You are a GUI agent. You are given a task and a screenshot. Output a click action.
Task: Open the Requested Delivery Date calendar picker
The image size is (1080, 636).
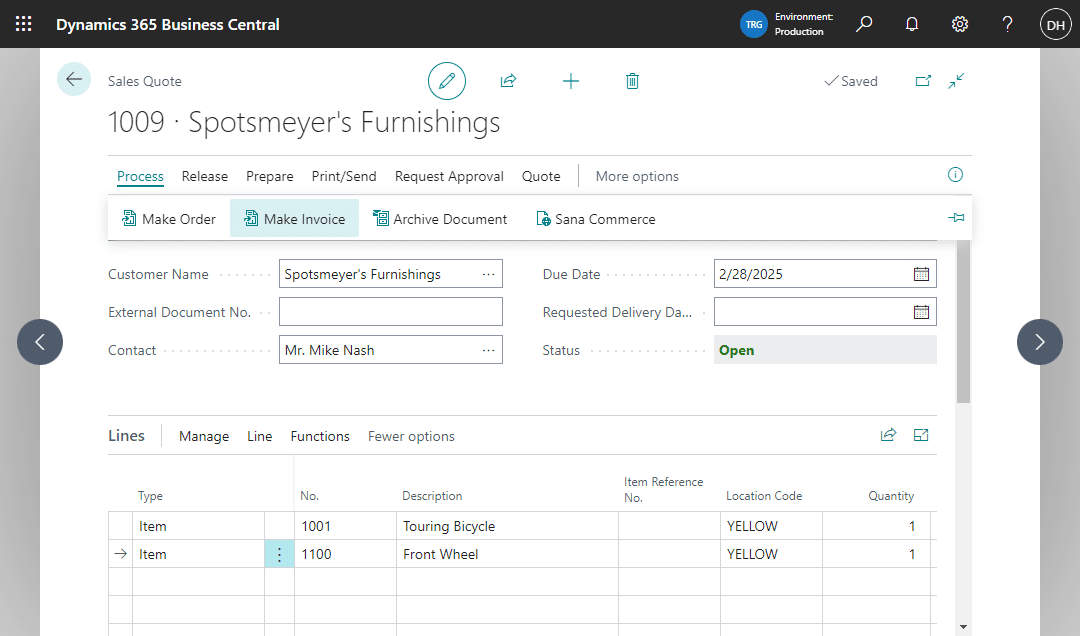[x=921, y=312]
